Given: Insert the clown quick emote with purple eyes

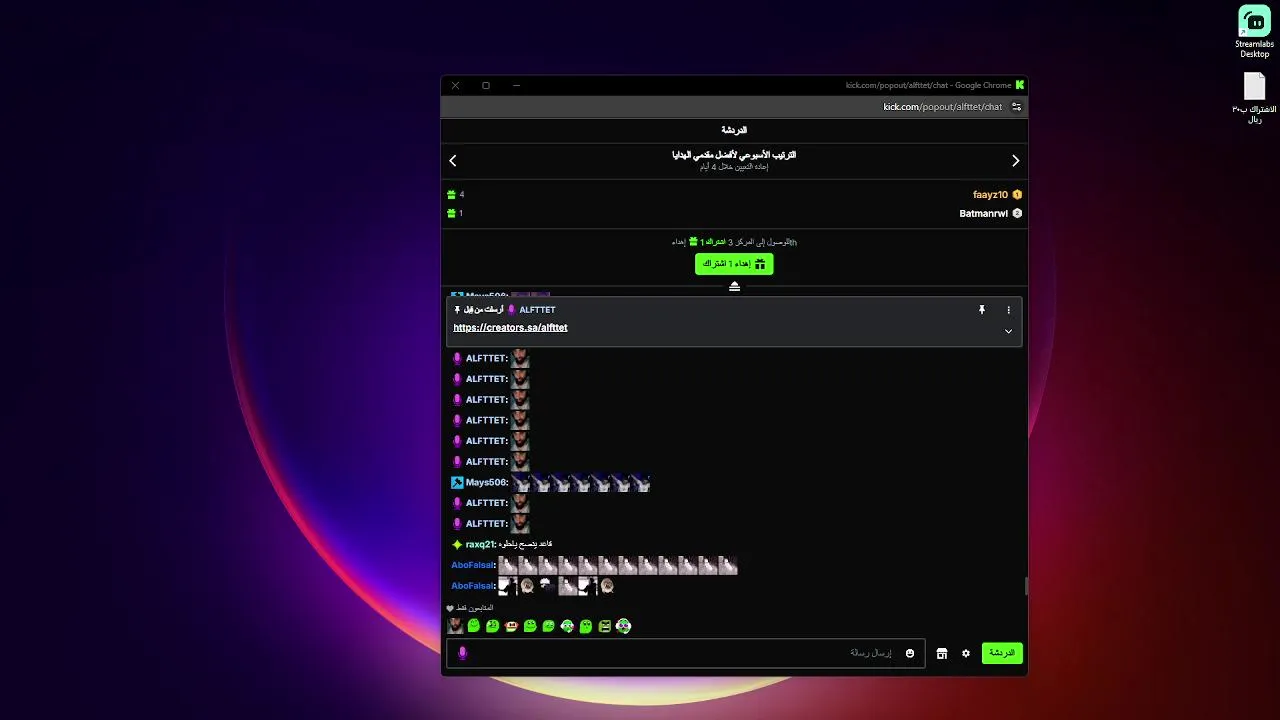Looking at the screenshot, I should tap(624, 626).
